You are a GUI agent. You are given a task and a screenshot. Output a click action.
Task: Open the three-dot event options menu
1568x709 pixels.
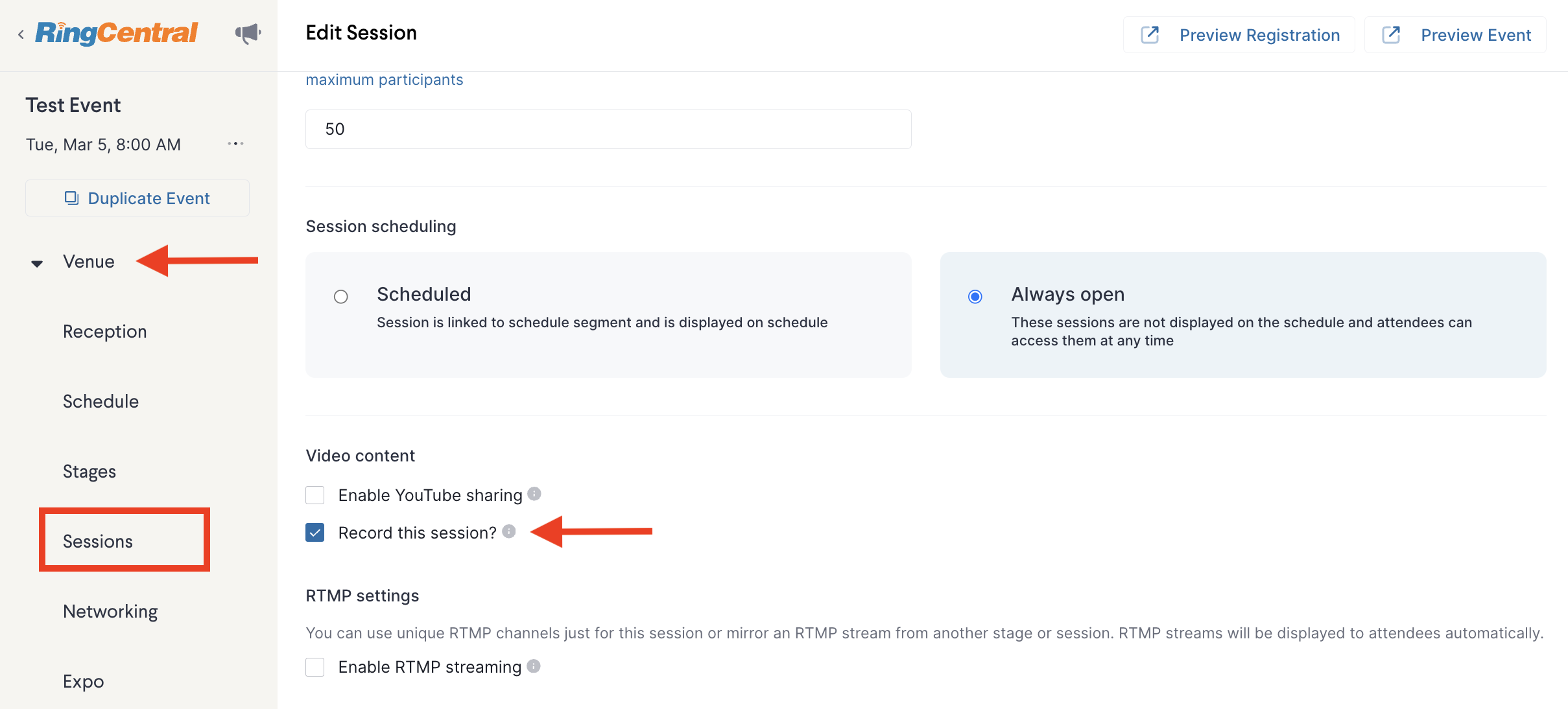click(235, 144)
